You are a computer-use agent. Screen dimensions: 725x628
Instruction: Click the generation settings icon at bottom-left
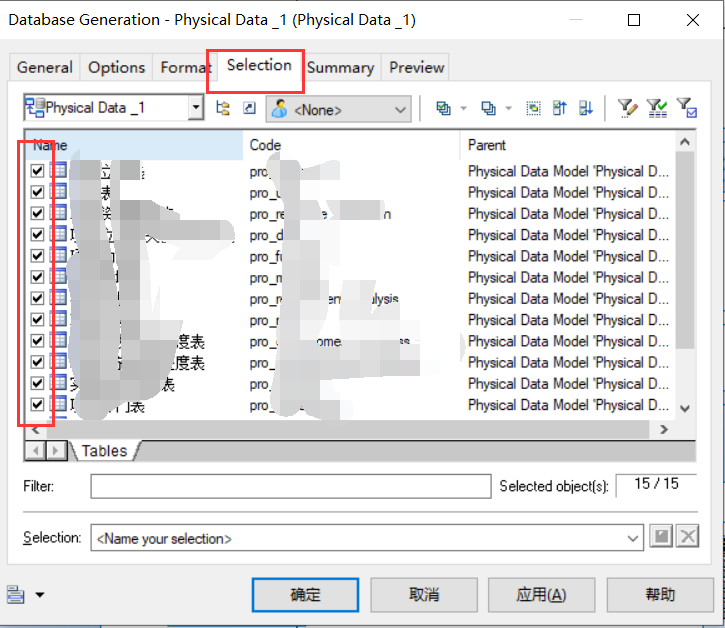(x=15, y=595)
